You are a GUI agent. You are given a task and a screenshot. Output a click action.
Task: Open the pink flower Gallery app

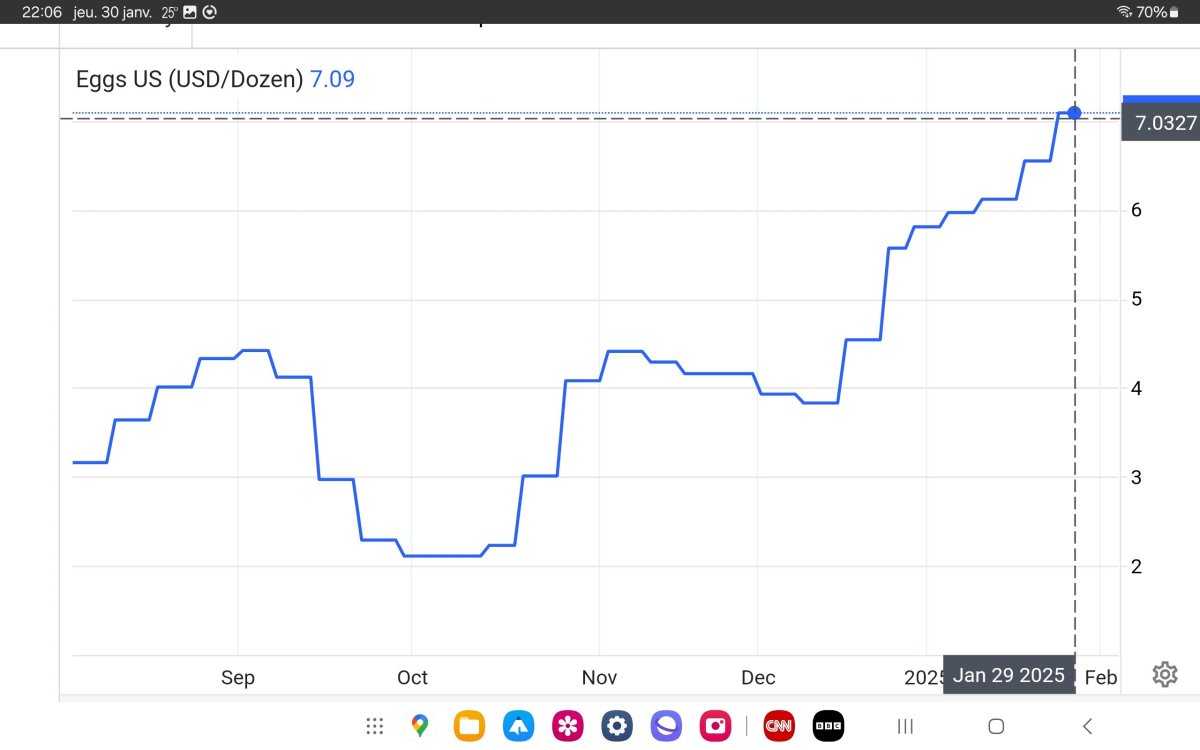pos(567,726)
